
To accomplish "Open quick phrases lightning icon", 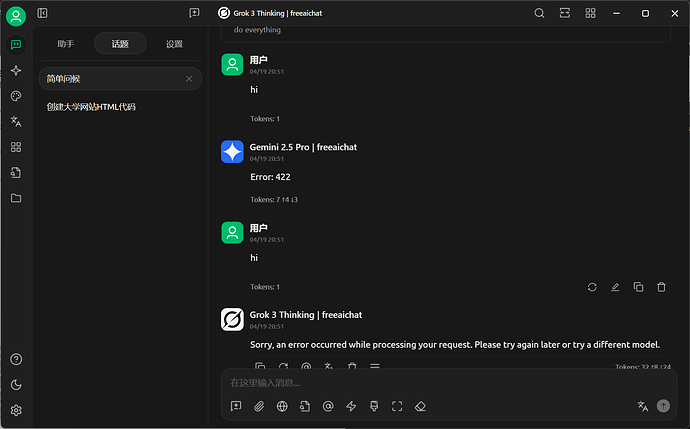I will 351,406.
